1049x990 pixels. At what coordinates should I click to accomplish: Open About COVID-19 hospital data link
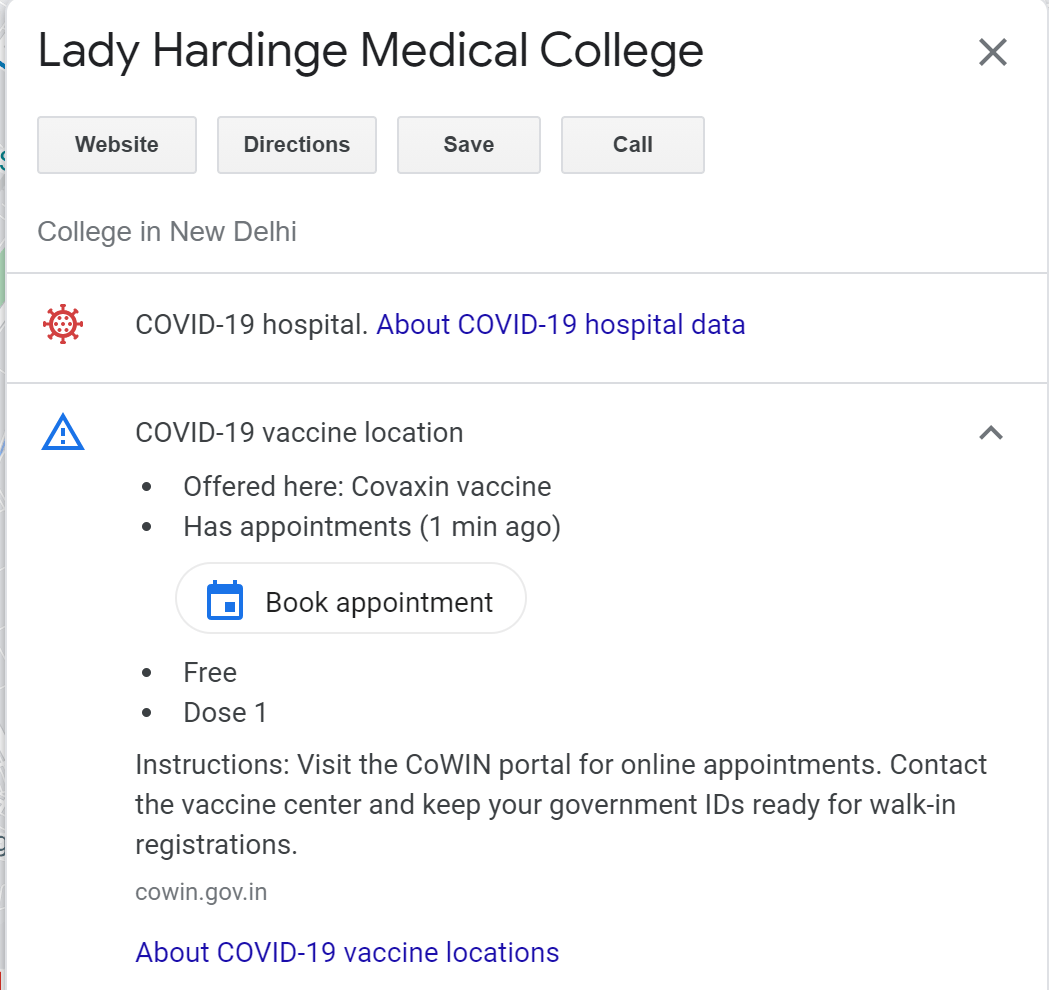click(561, 324)
